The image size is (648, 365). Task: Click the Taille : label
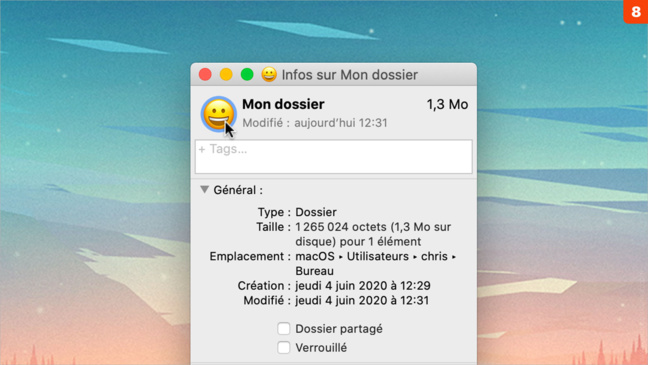coord(273,227)
